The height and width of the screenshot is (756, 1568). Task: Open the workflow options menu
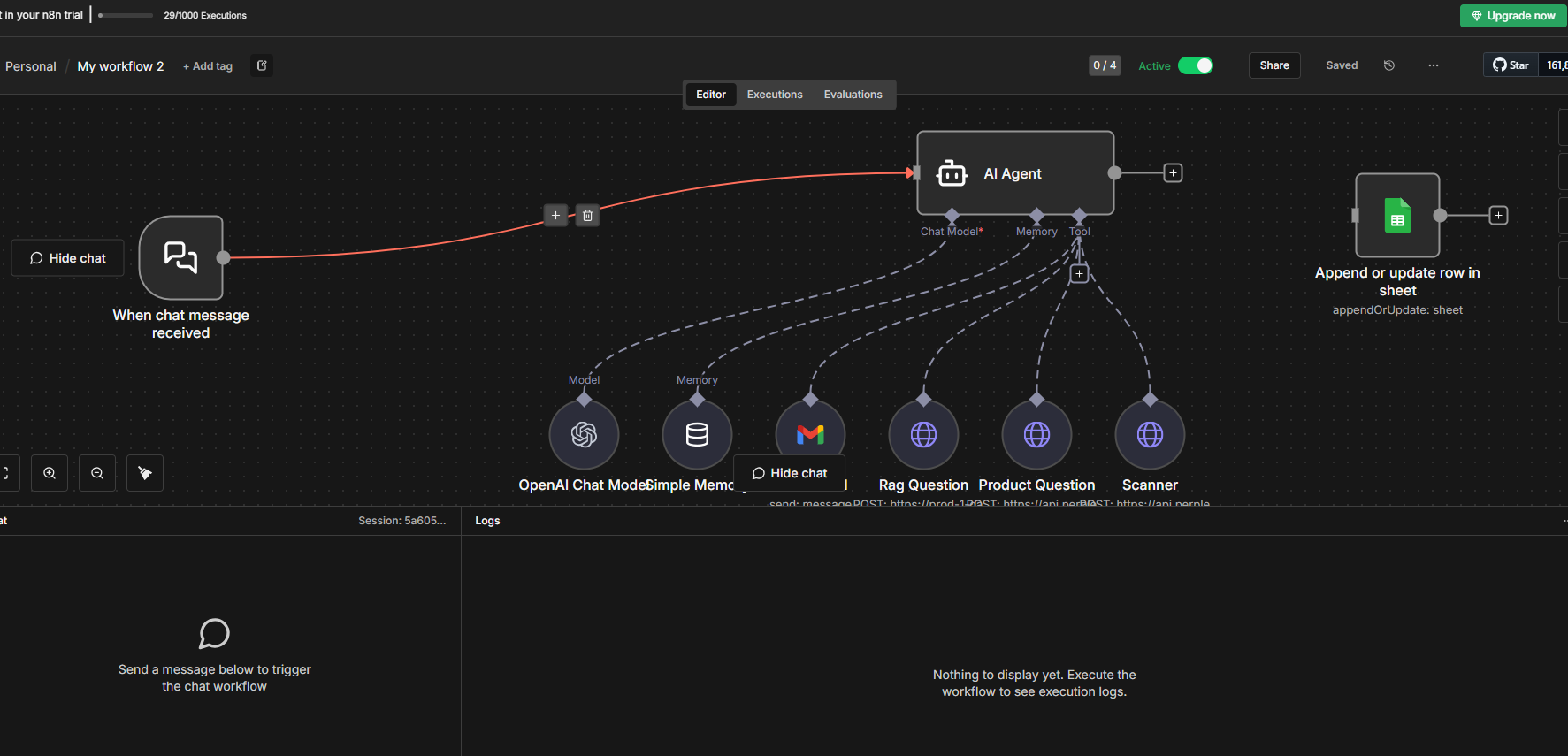click(x=1434, y=65)
